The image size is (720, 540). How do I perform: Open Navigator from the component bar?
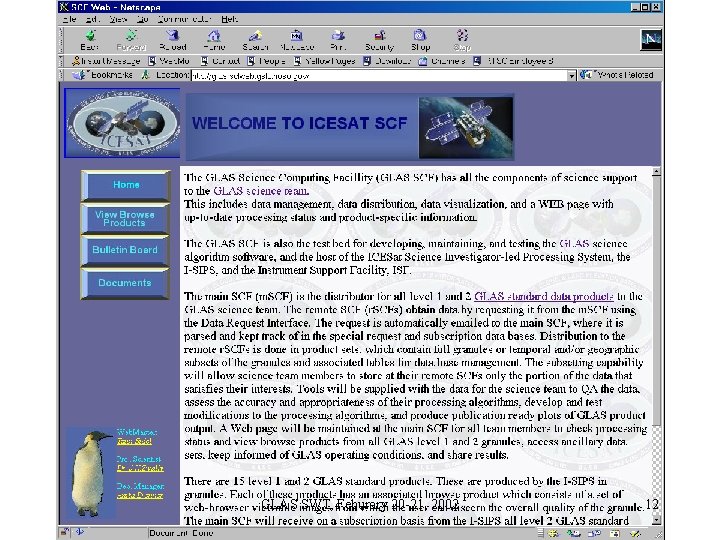coord(554,533)
